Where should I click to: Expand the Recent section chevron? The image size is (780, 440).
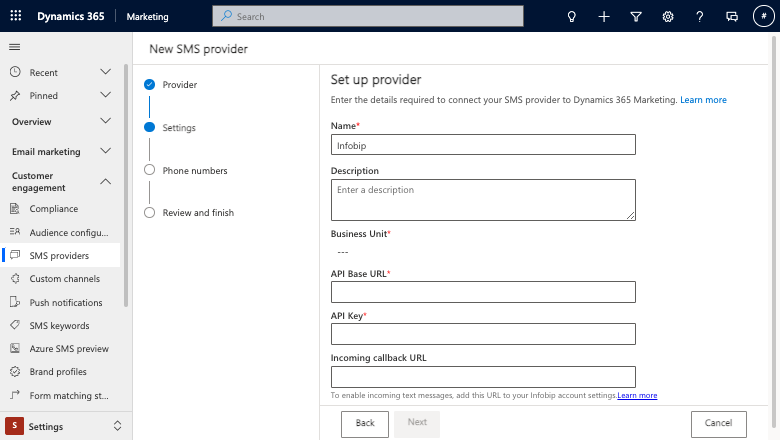pyautogui.click(x=105, y=72)
